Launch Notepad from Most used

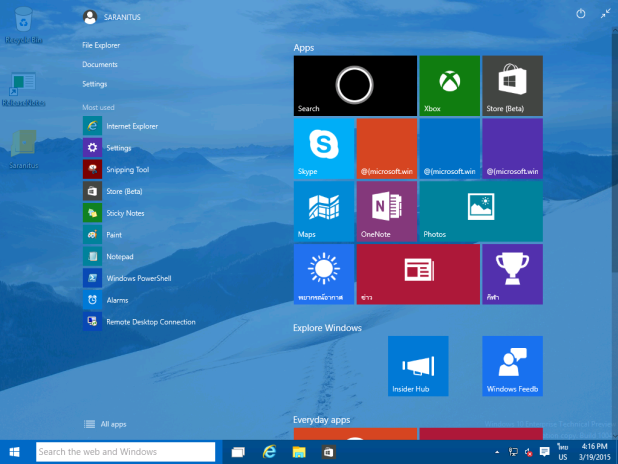[108, 257]
